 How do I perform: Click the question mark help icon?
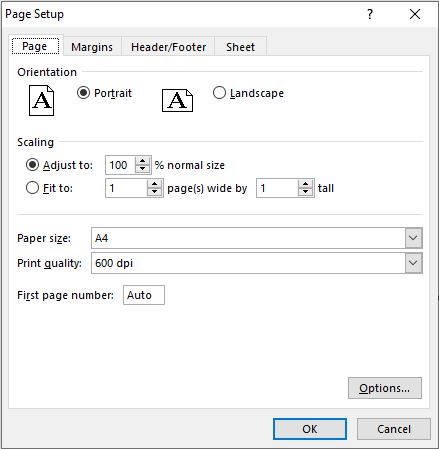point(370,14)
